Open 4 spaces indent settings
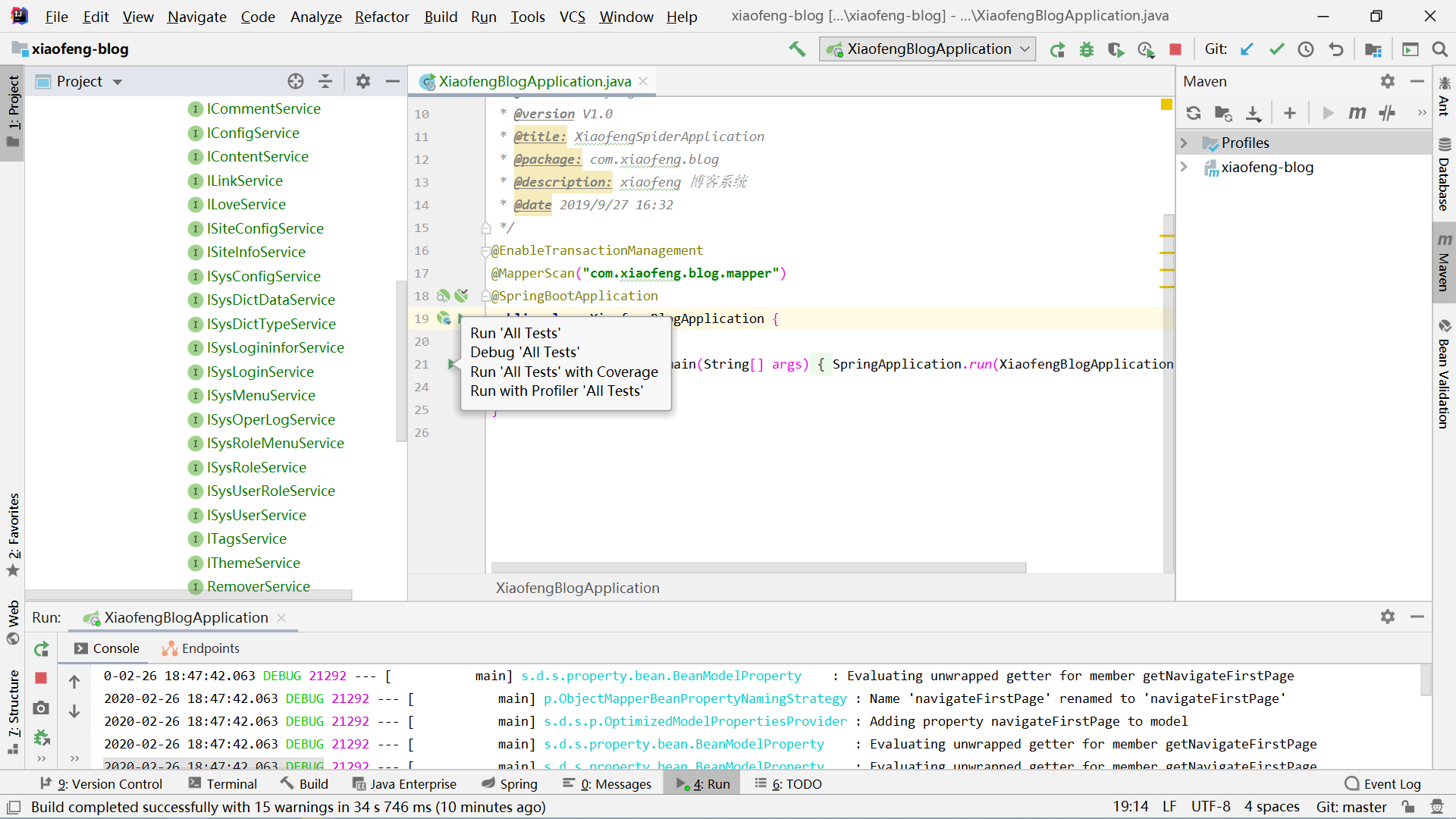The width and height of the screenshot is (1456, 819). click(1272, 807)
